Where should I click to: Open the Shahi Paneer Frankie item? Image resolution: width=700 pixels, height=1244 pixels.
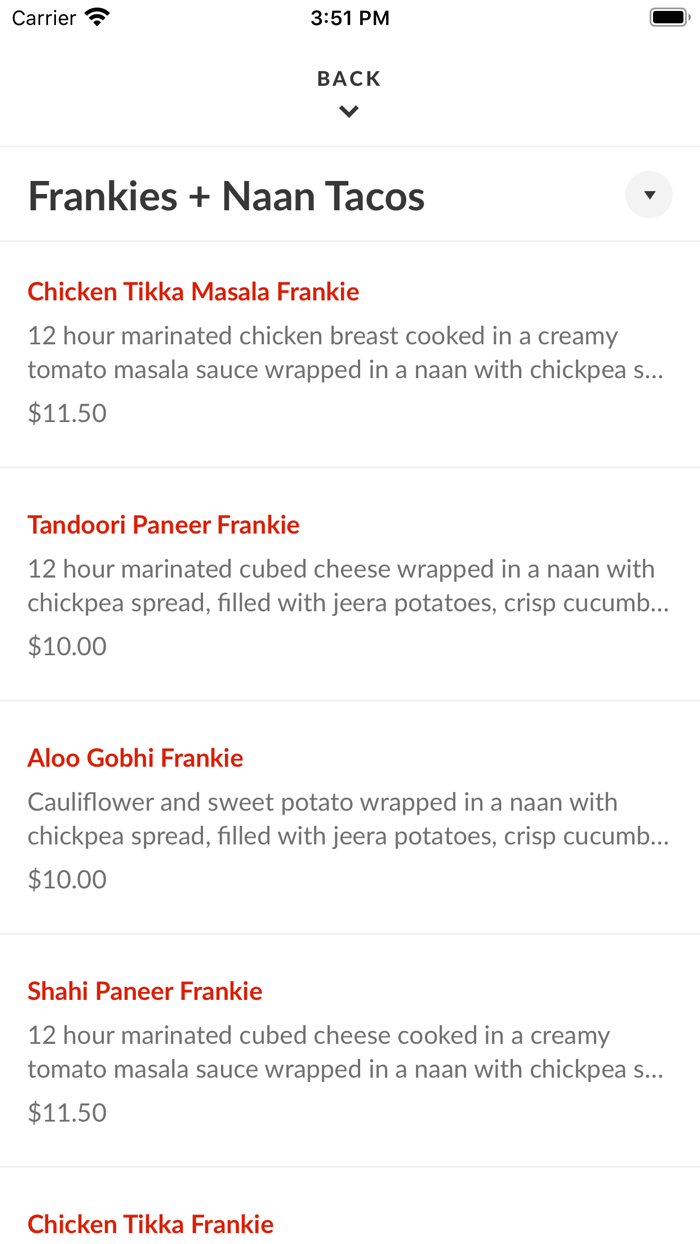click(145, 991)
